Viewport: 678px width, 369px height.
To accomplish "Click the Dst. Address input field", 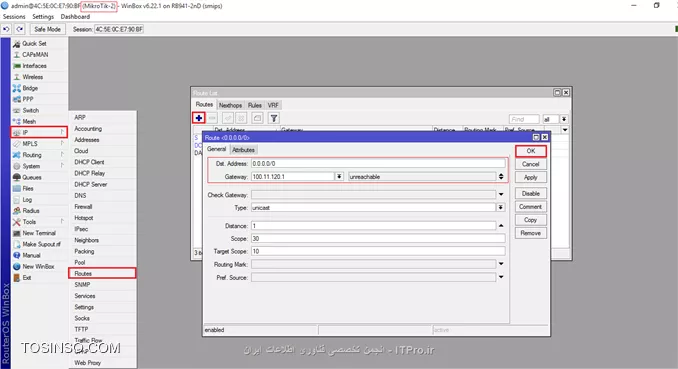I will [378, 164].
